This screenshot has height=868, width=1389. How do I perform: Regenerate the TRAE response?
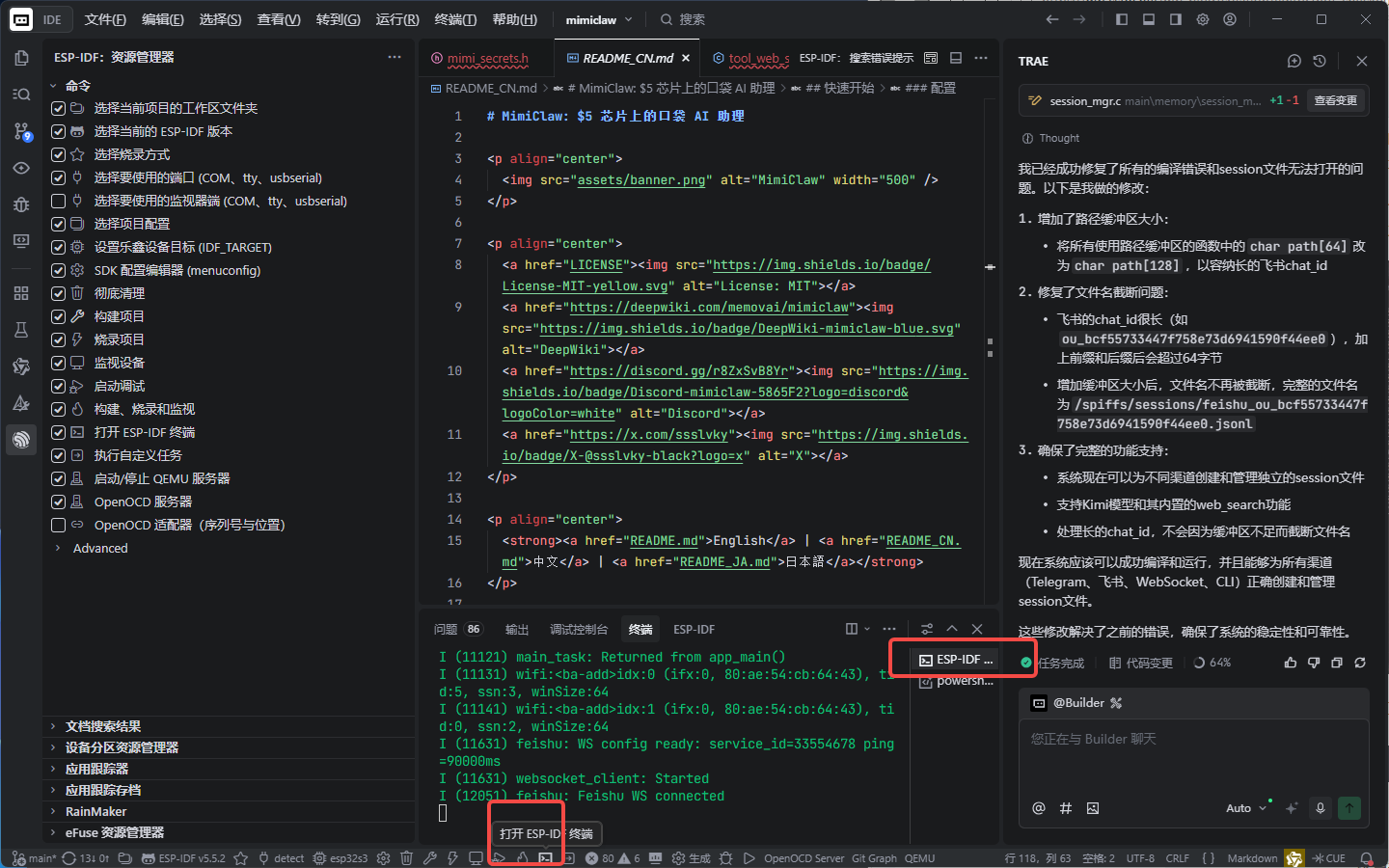point(1360,663)
